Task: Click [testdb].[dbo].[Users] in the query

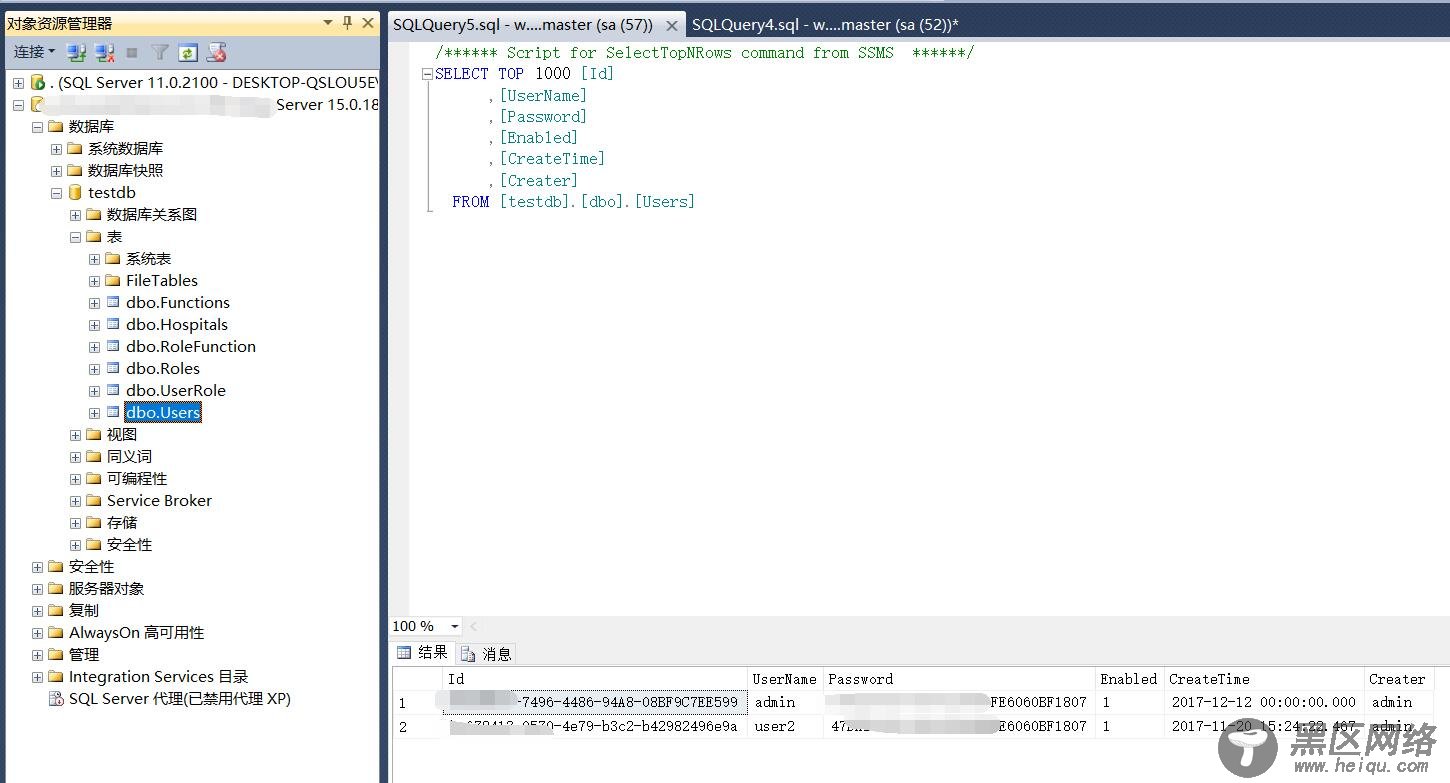Action: pyautogui.click(x=597, y=202)
